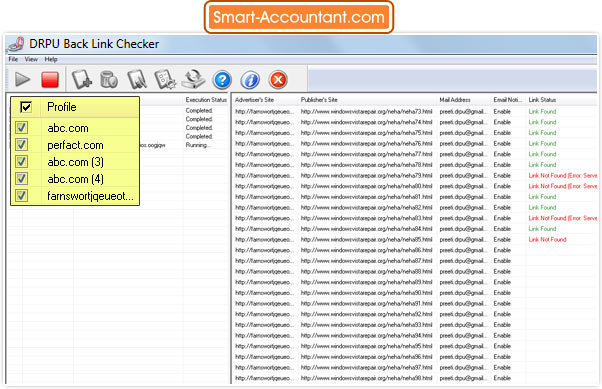Open Help with the blue question icon
The image size is (602, 389).
pyautogui.click(x=222, y=80)
